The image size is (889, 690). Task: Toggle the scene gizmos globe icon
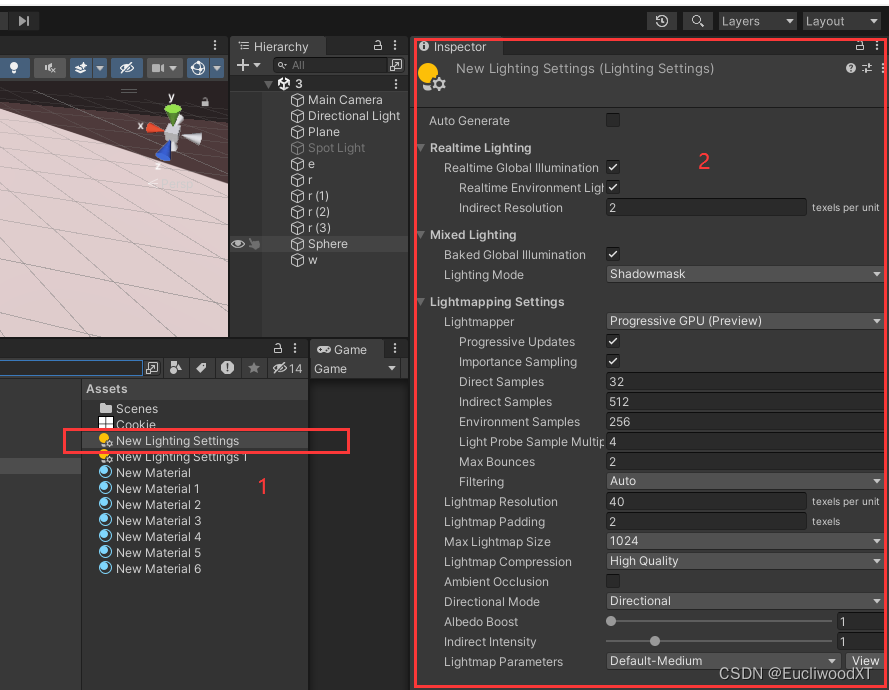point(197,68)
